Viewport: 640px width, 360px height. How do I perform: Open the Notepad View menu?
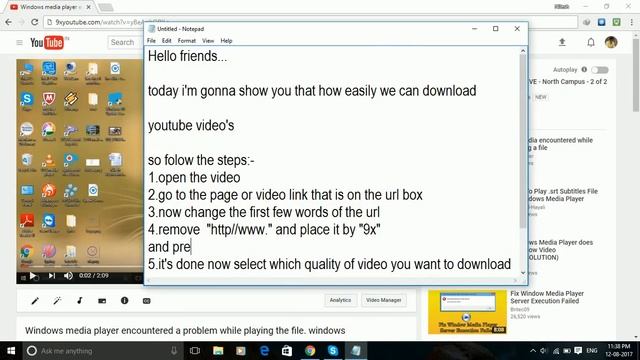click(x=208, y=41)
